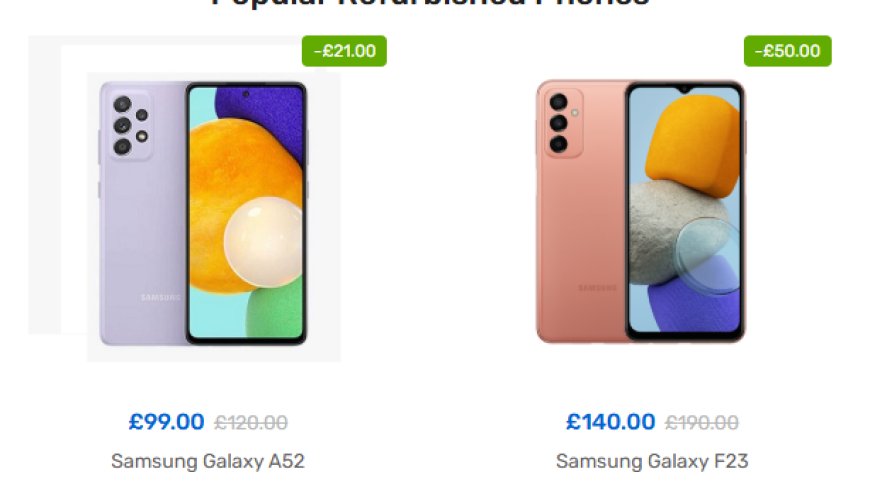870x489 pixels.
Task: Click the green -£21.00 discount badge
Action: coord(344,51)
